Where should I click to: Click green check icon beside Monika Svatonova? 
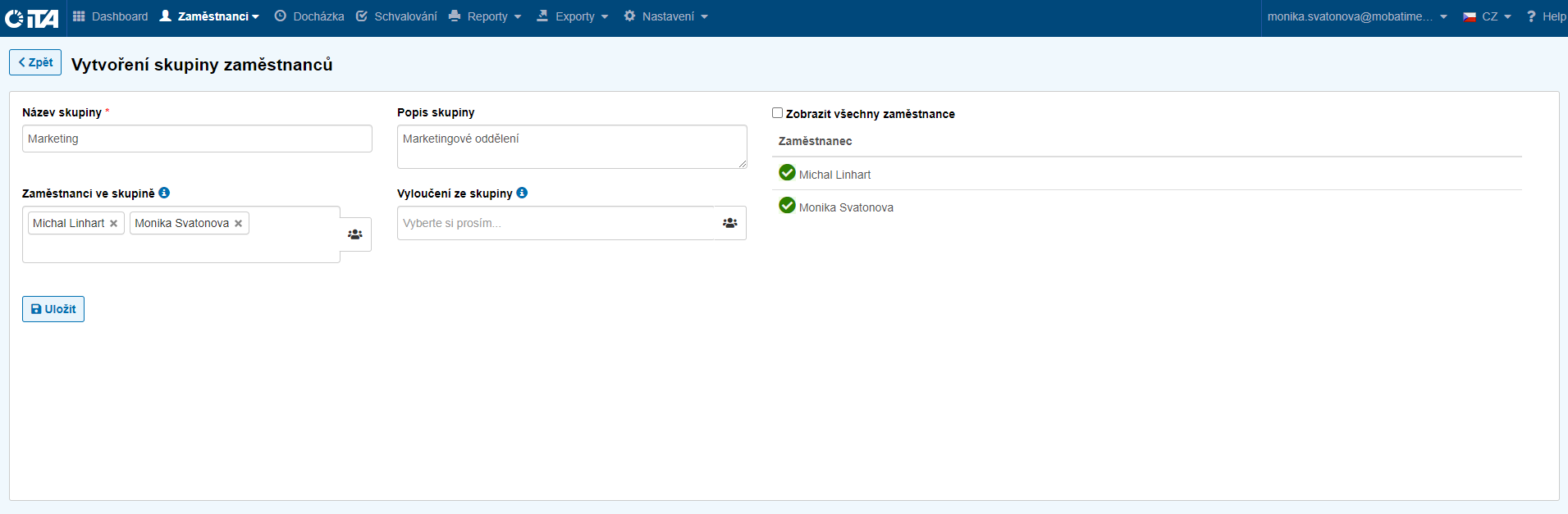point(787,206)
